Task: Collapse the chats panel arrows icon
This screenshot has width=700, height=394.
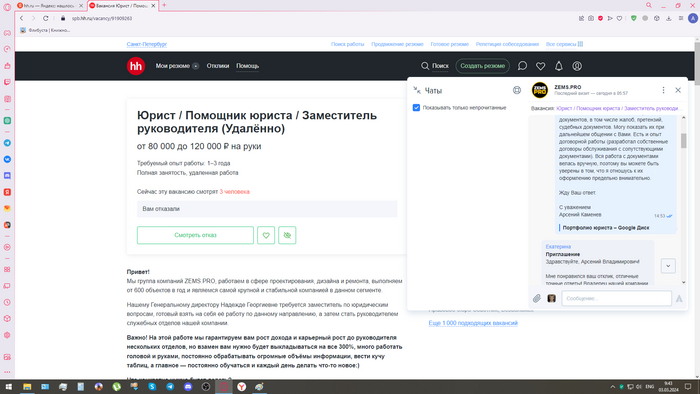Action: click(417, 90)
